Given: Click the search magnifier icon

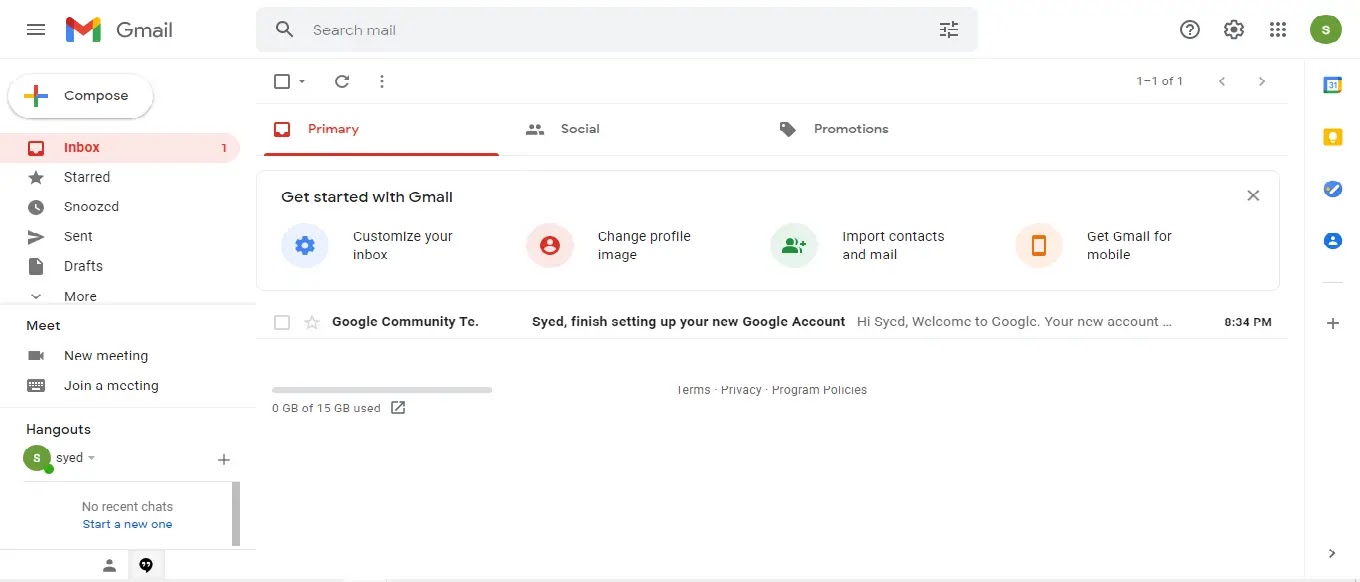Looking at the screenshot, I should 285,30.
